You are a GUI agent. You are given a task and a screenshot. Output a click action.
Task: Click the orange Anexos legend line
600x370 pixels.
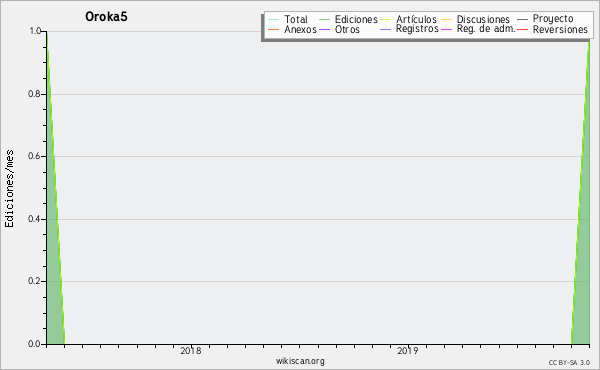click(274, 29)
